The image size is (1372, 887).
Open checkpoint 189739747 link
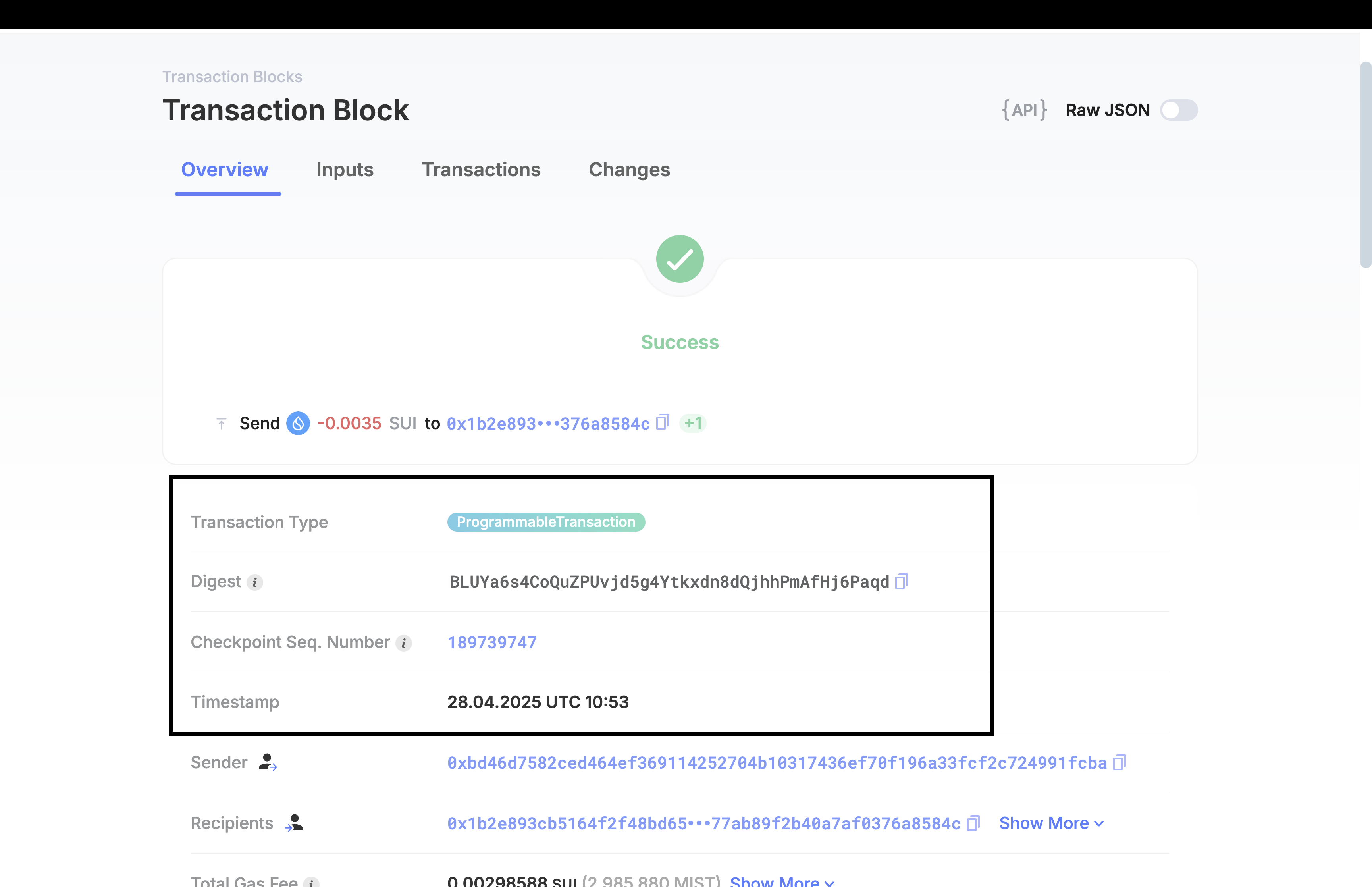tap(492, 642)
